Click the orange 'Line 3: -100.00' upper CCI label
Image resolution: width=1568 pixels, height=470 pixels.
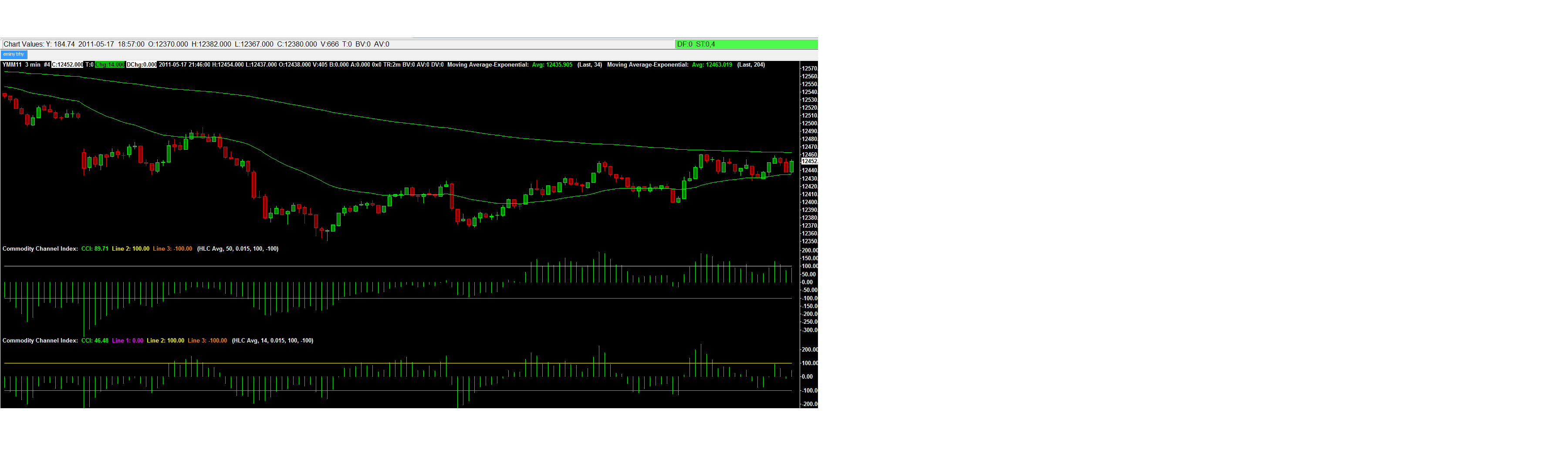[x=172, y=248]
